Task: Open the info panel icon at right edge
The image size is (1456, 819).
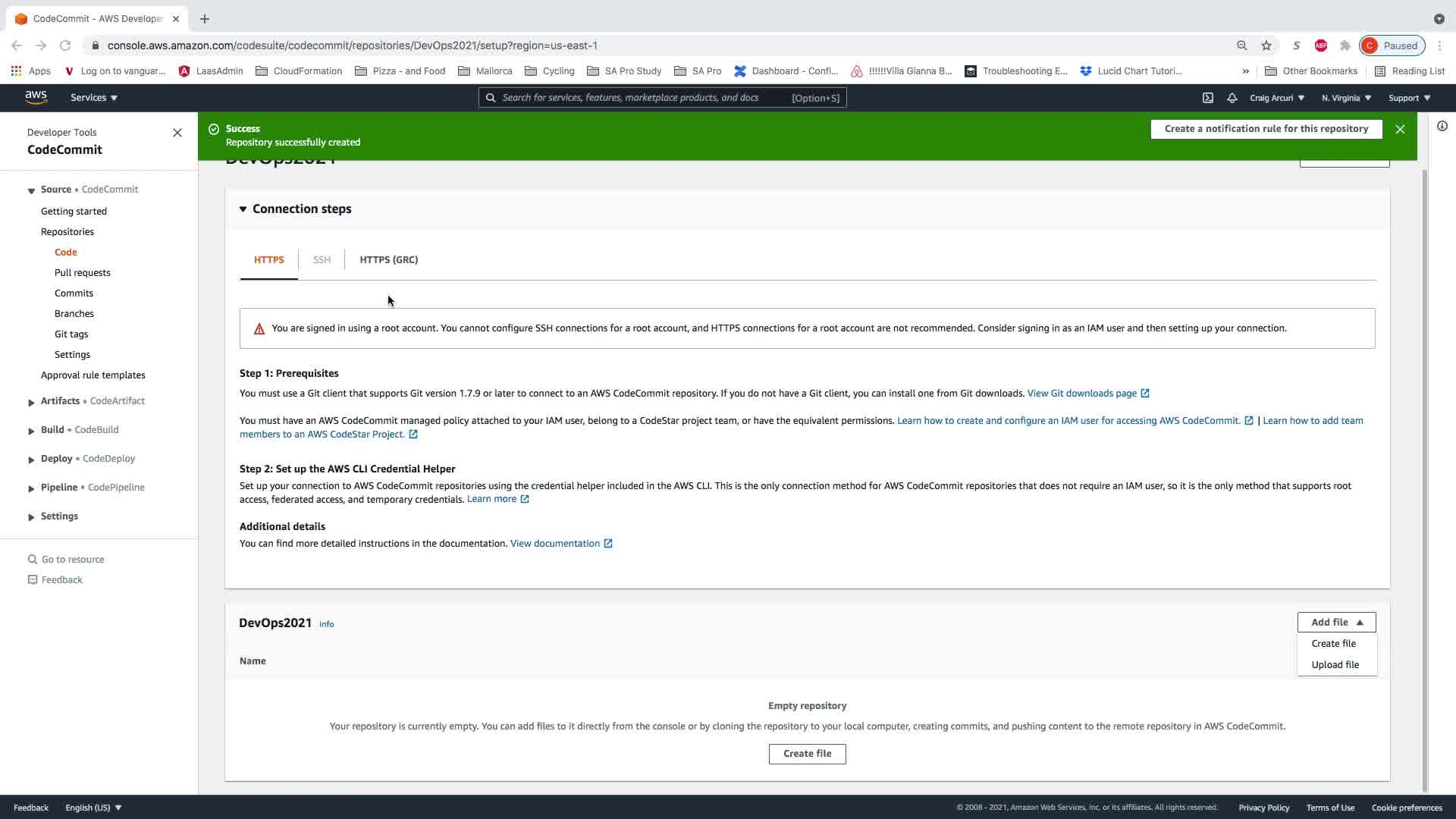Action: [x=1442, y=126]
